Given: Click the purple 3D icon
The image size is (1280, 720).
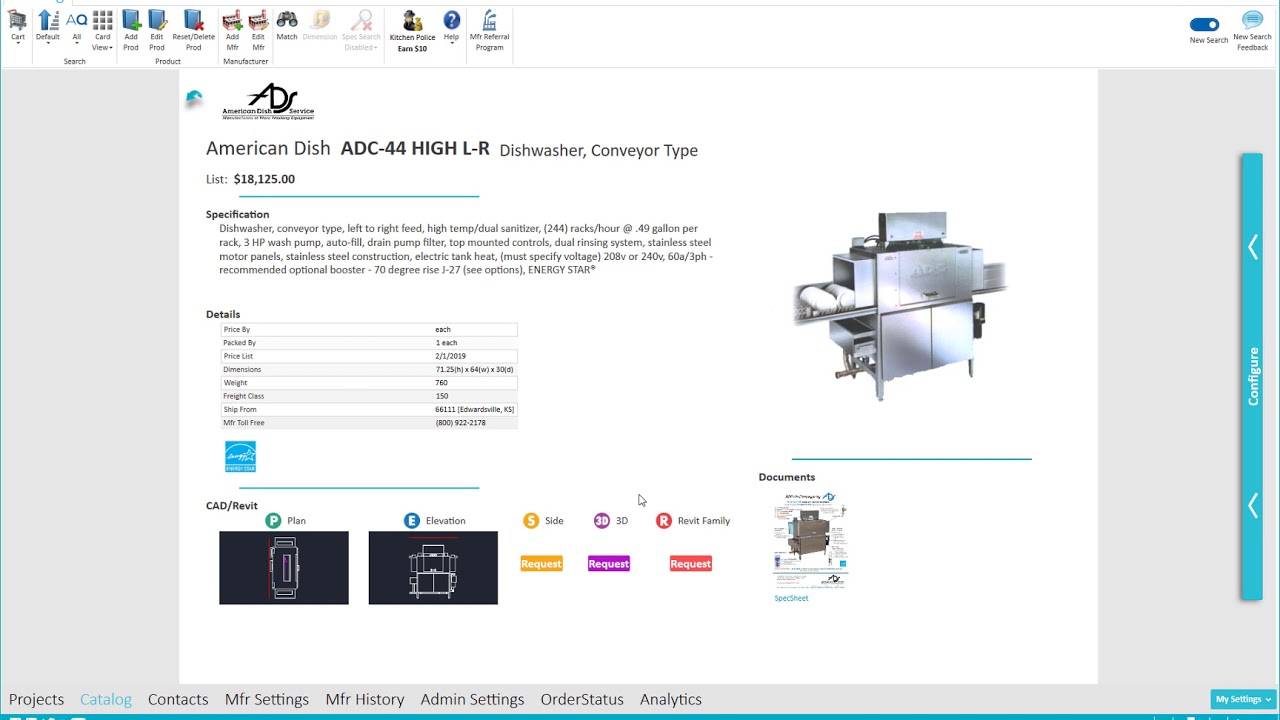Looking at the screenshot, I should click(x=601, y=520).
